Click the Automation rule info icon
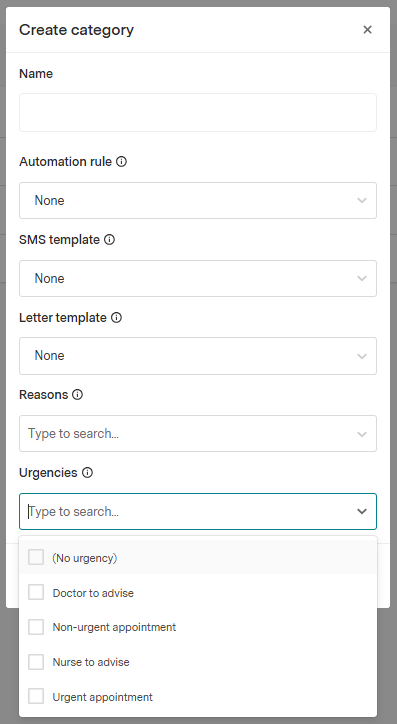This screenshot has height=724, width=397. tap(121, 162)
